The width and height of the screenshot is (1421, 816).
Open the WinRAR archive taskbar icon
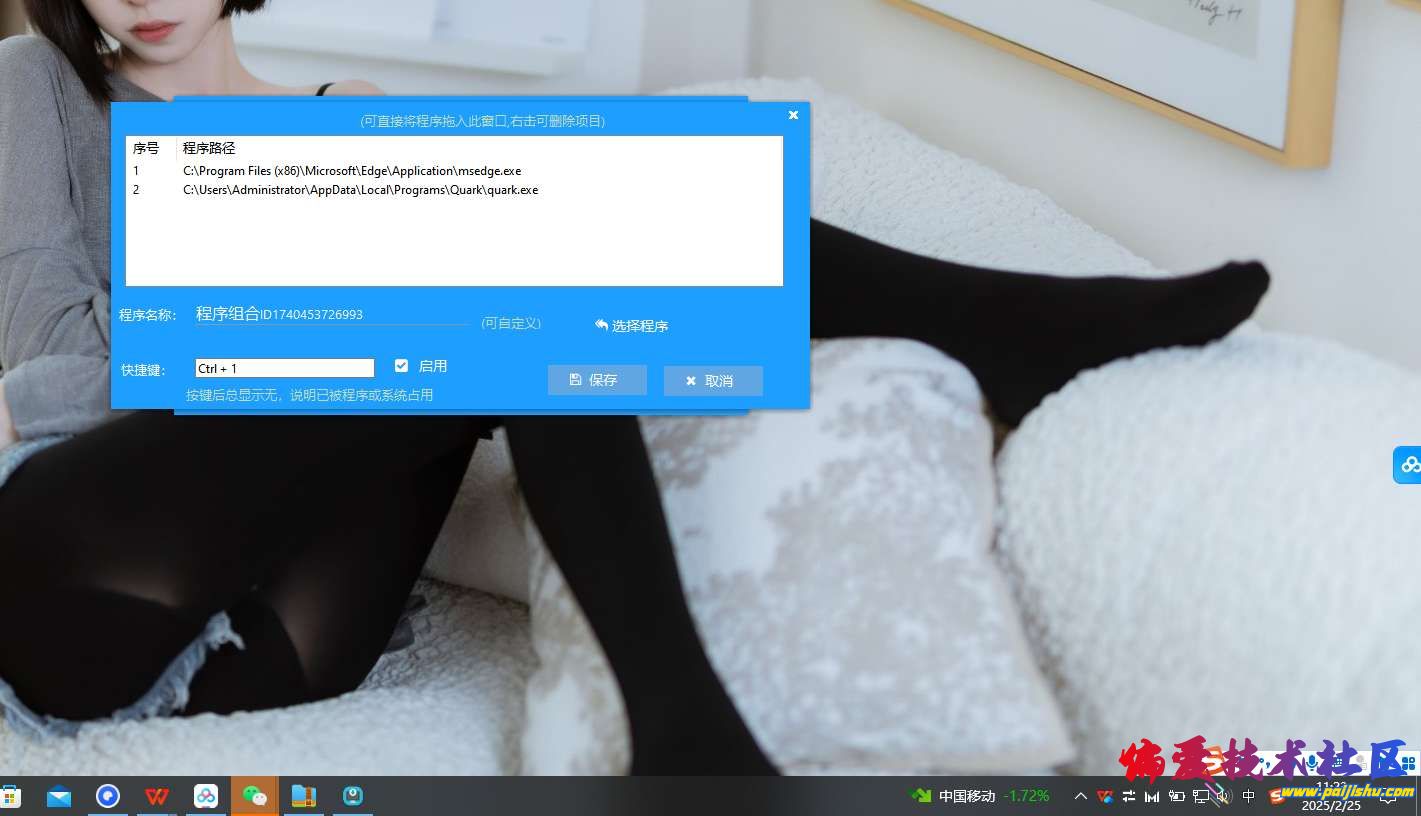[304, 796]
